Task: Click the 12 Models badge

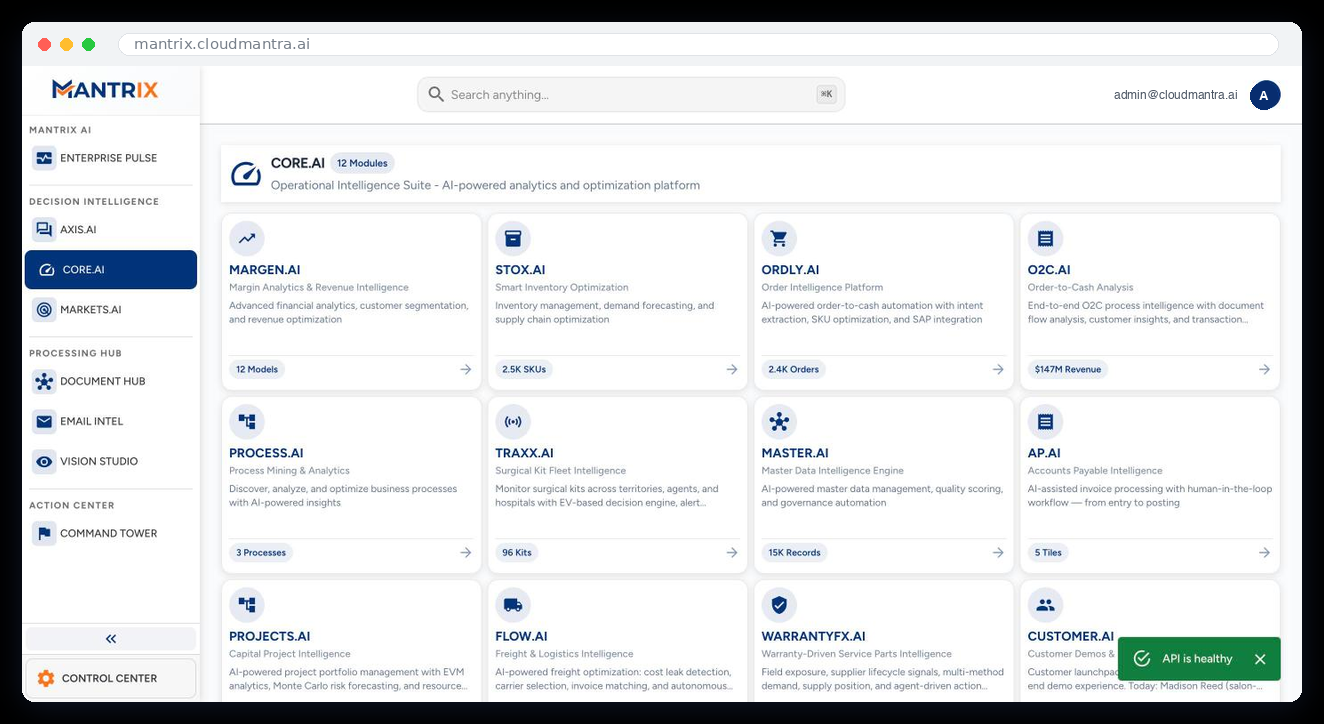Action: [257, 369]
